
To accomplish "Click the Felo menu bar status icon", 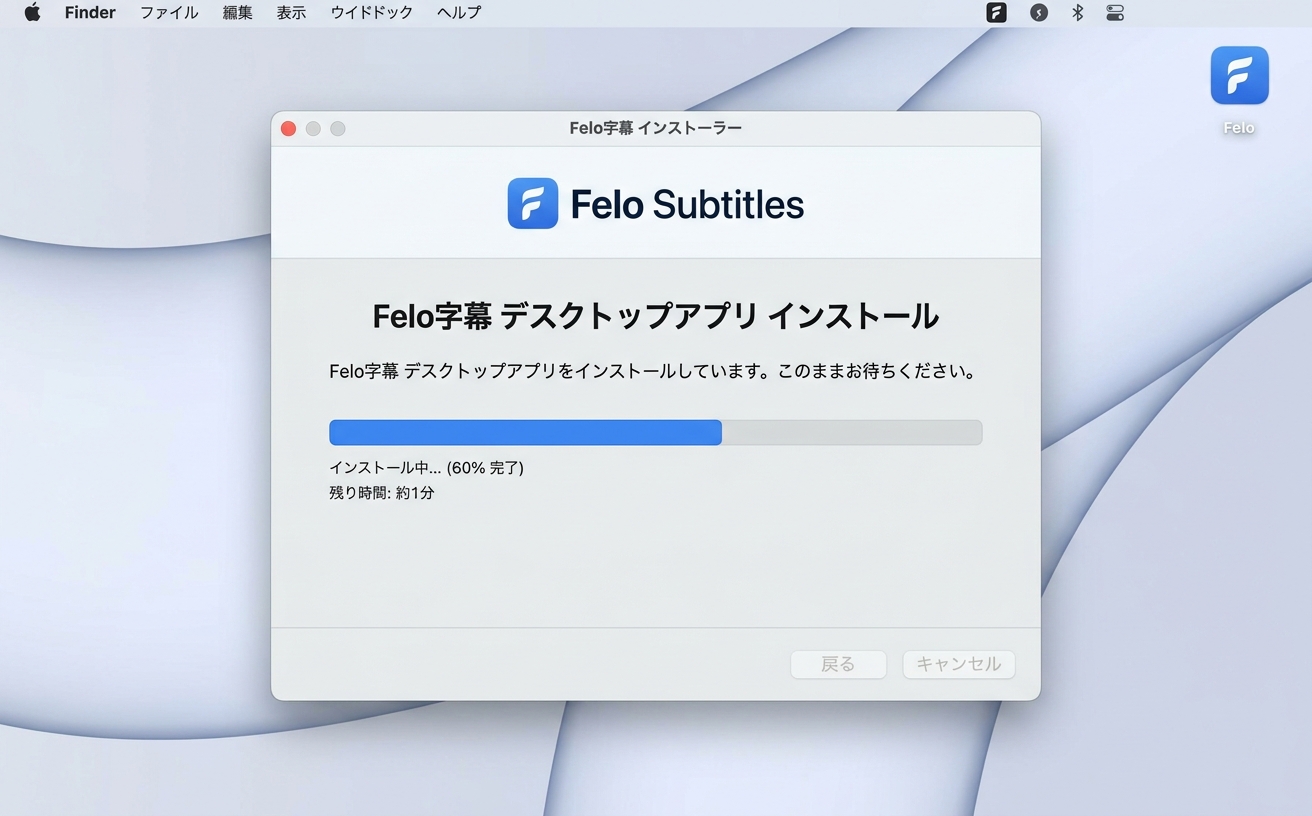I will coord(996,13).
